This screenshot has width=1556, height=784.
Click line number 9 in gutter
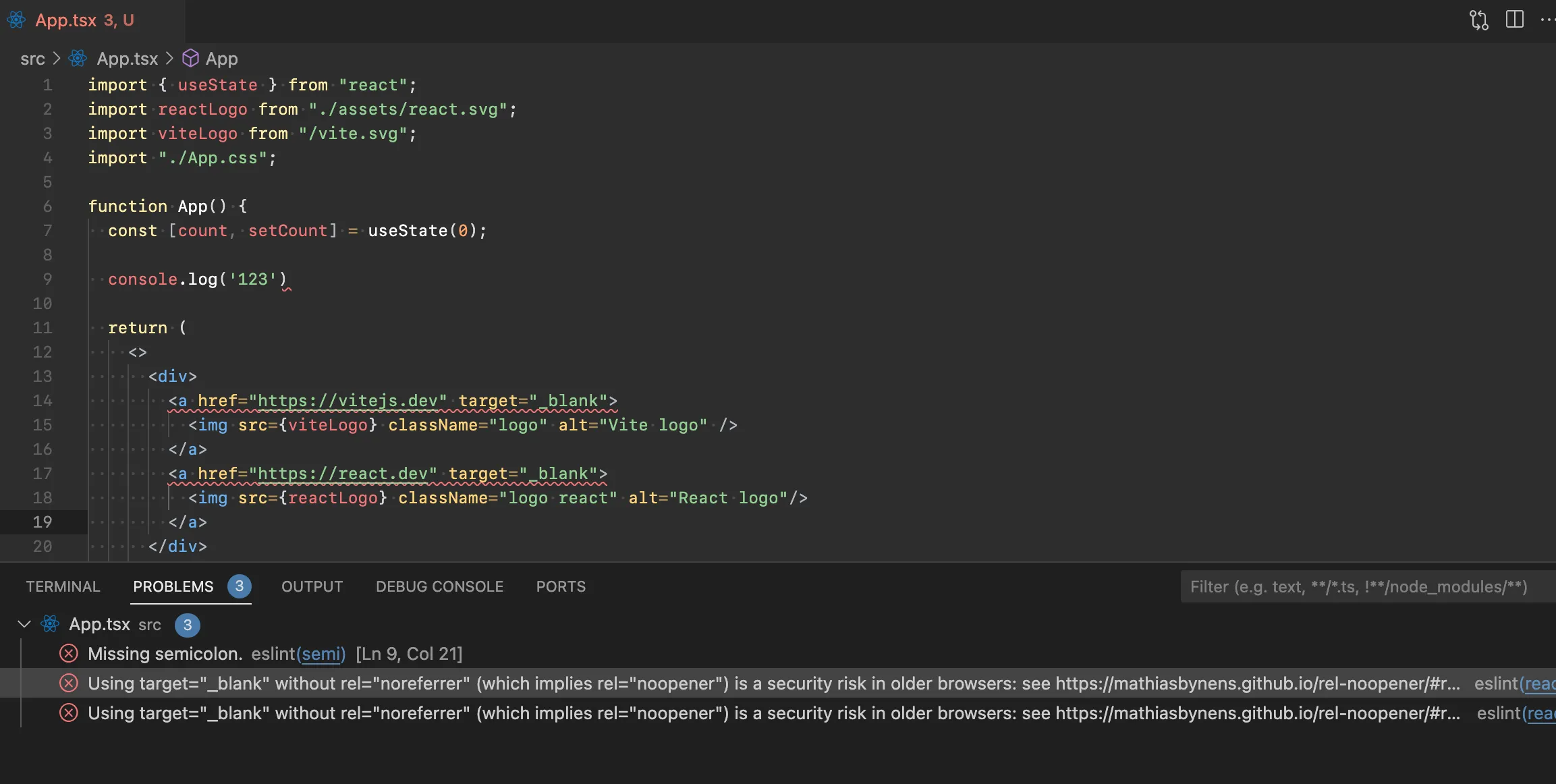[47, 279]
